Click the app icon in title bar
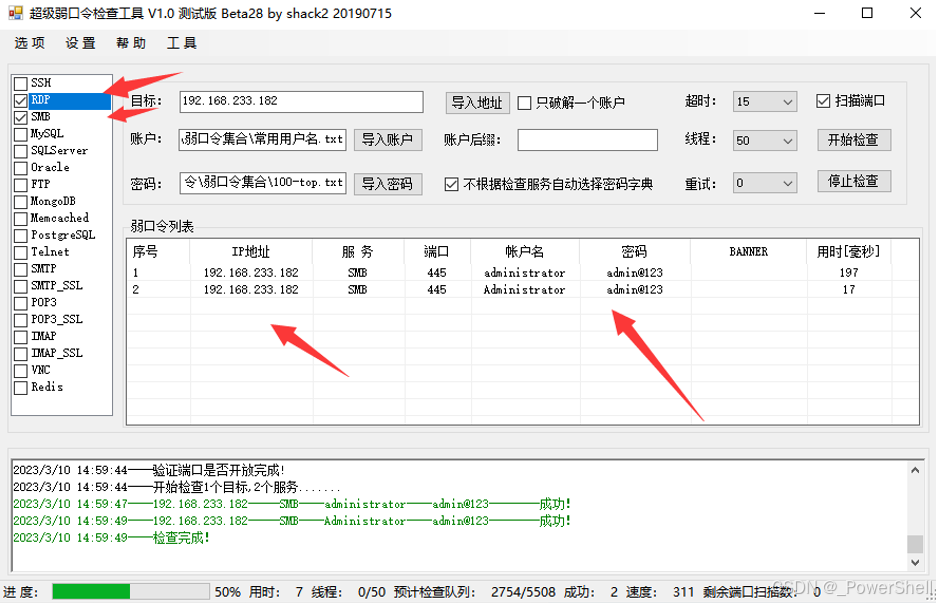The width and height of the screenshot is (936, 603). (x=15, y=13)
